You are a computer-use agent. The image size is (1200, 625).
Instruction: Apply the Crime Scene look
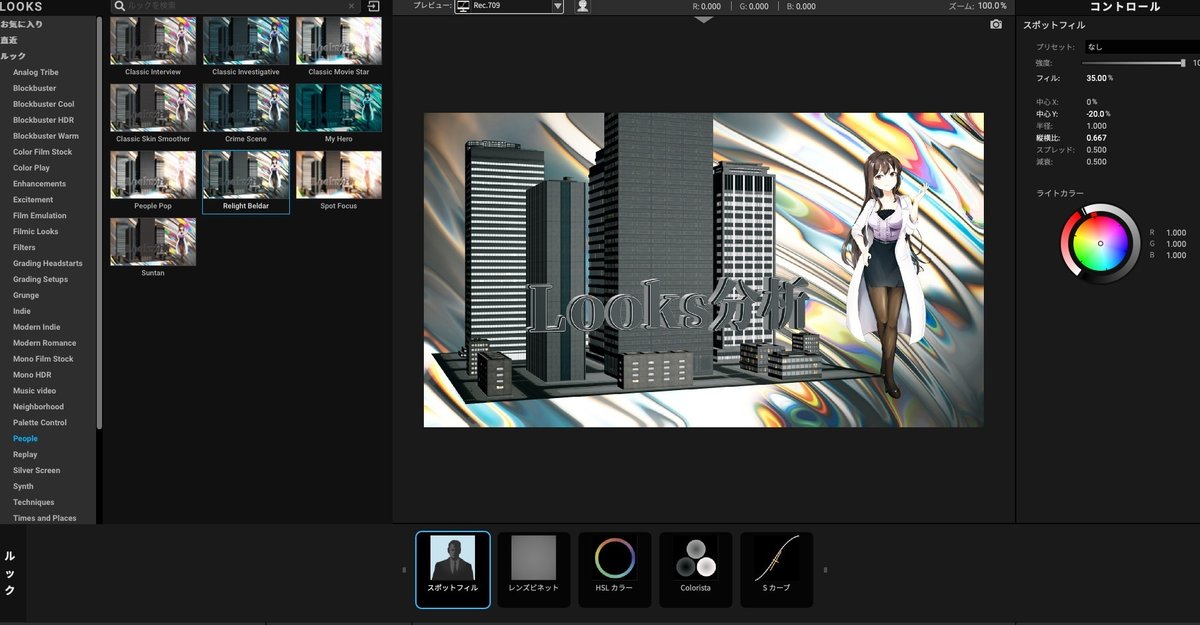[246, 114]
